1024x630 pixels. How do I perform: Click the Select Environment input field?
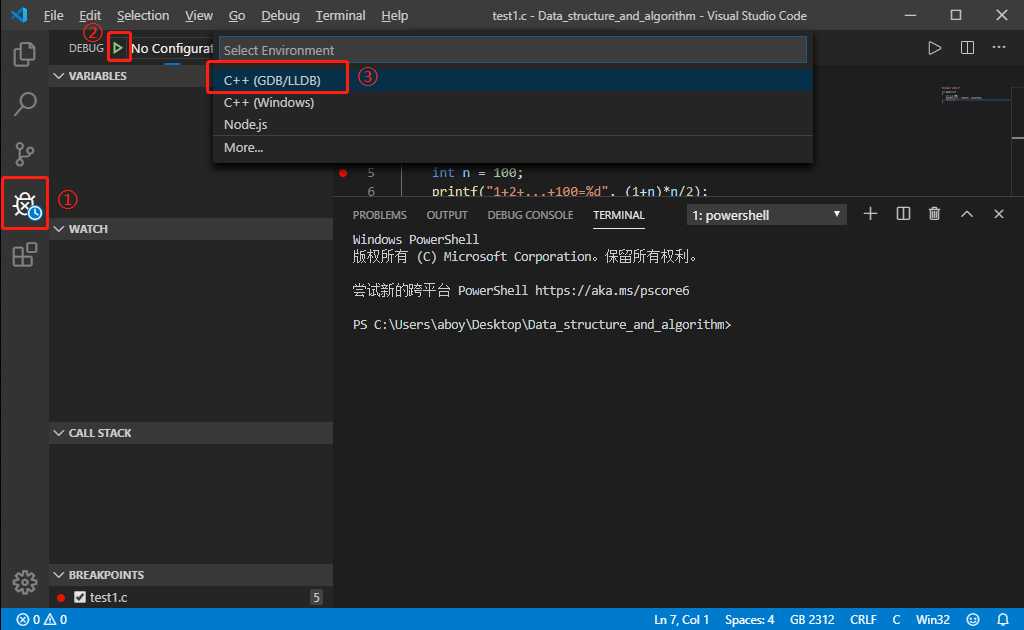click(513, 50)
